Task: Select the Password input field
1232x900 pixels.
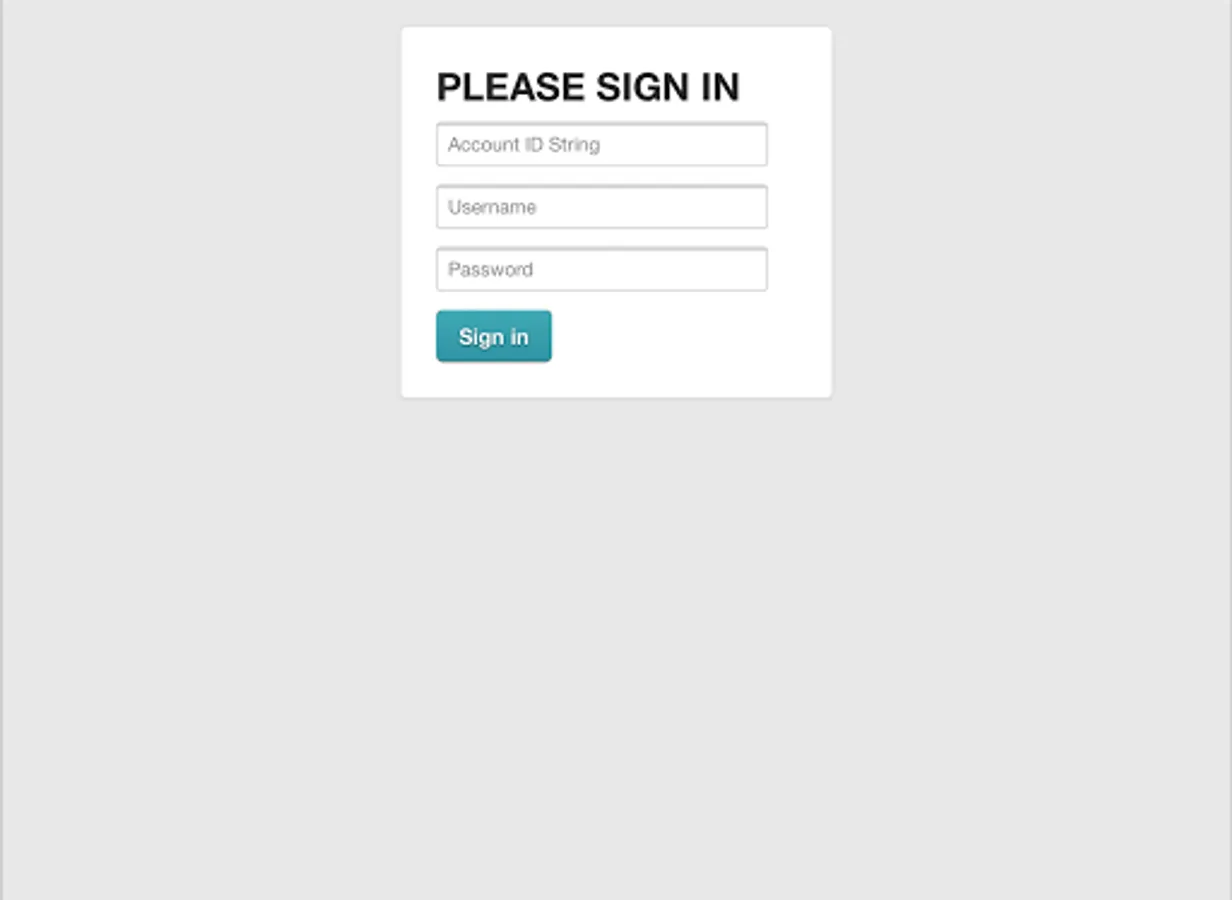Action: coord(601,269)
